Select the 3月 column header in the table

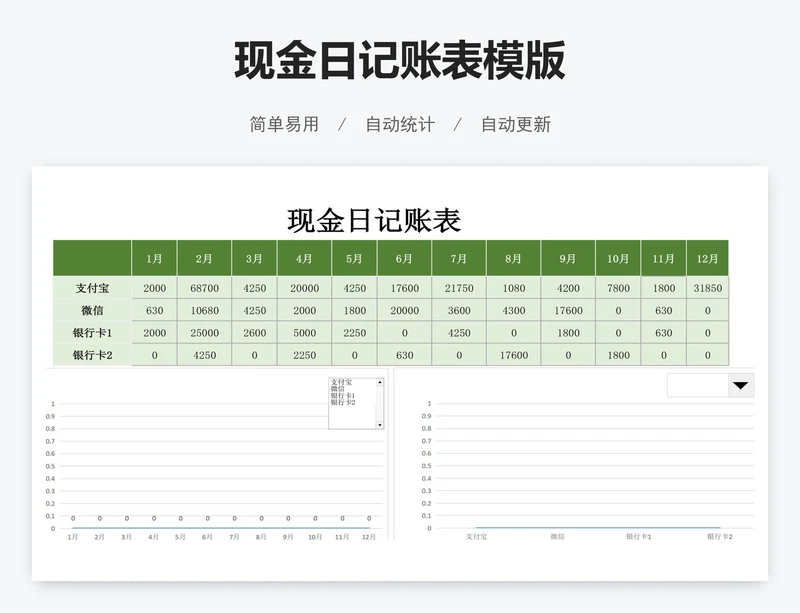[x=254, y=259]
